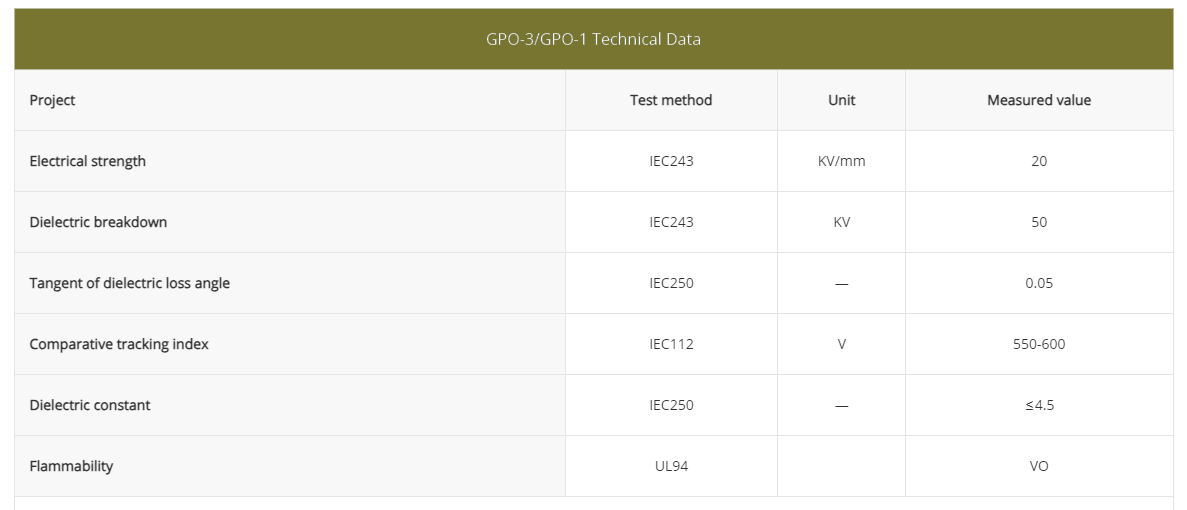
Task: Select the Electrical strength row label
Action: 88,161
